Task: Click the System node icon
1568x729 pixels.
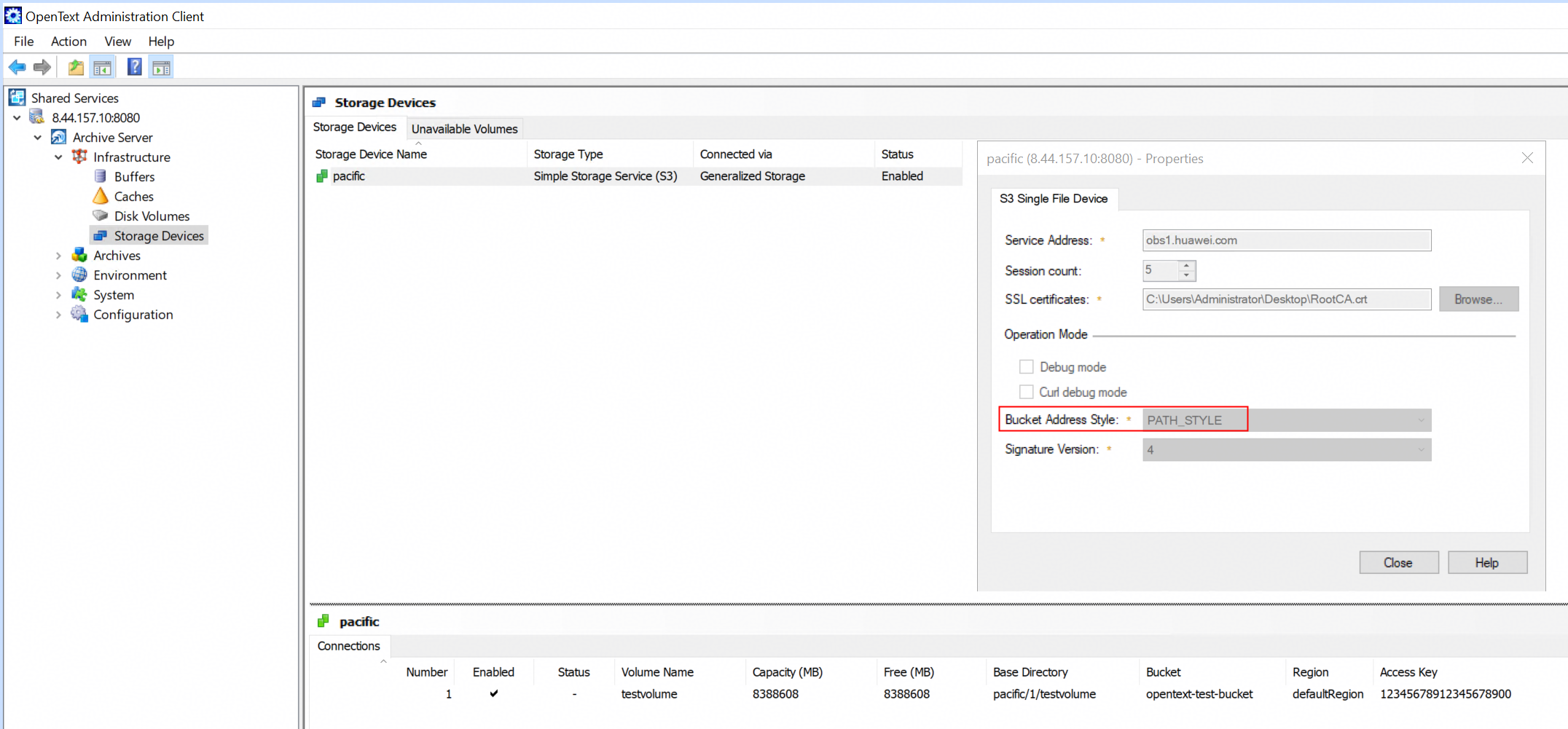Action: pyautogui.click(x=79, y=294)
